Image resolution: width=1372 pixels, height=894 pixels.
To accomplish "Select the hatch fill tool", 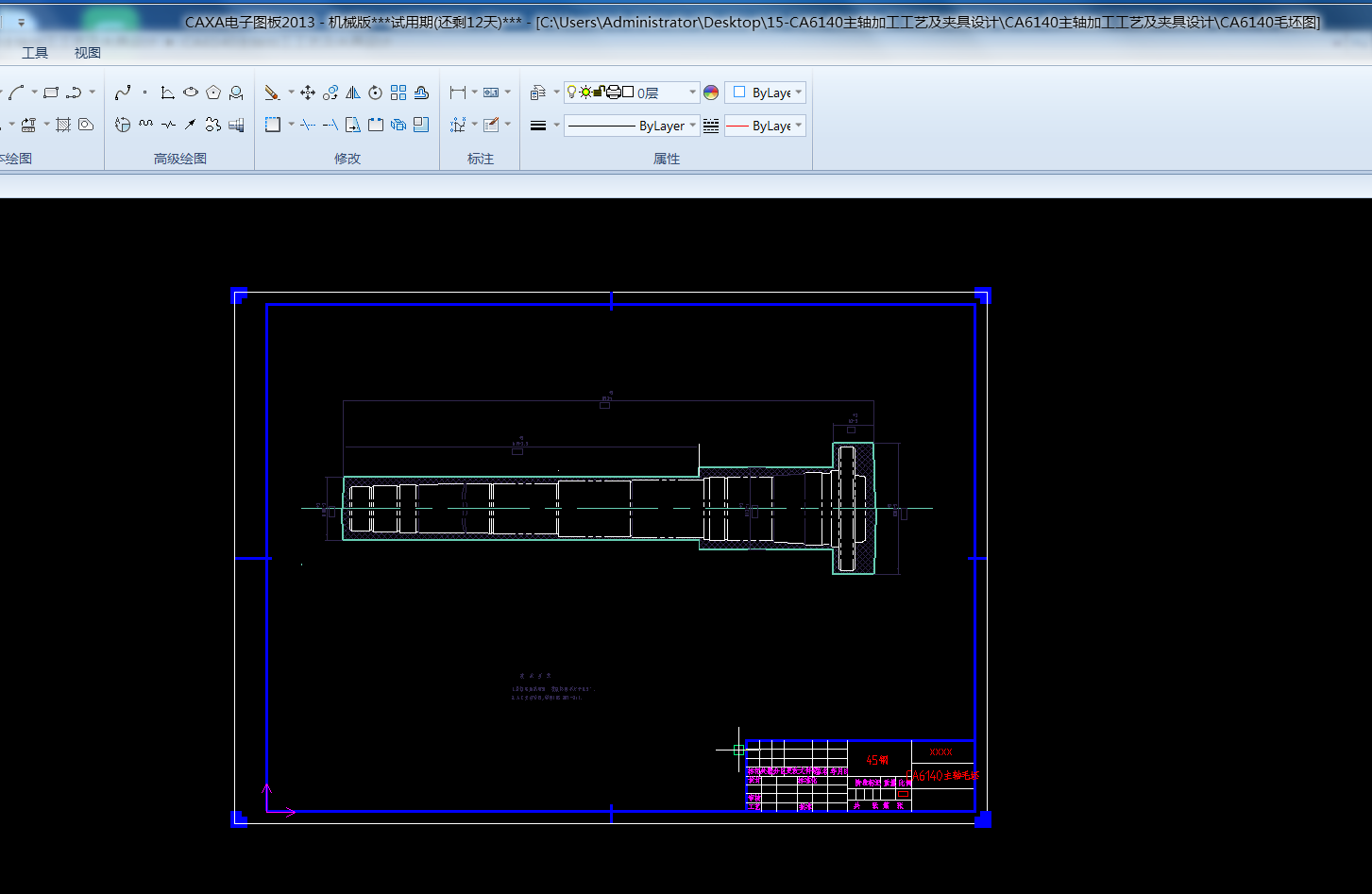I will pos(63,125).
